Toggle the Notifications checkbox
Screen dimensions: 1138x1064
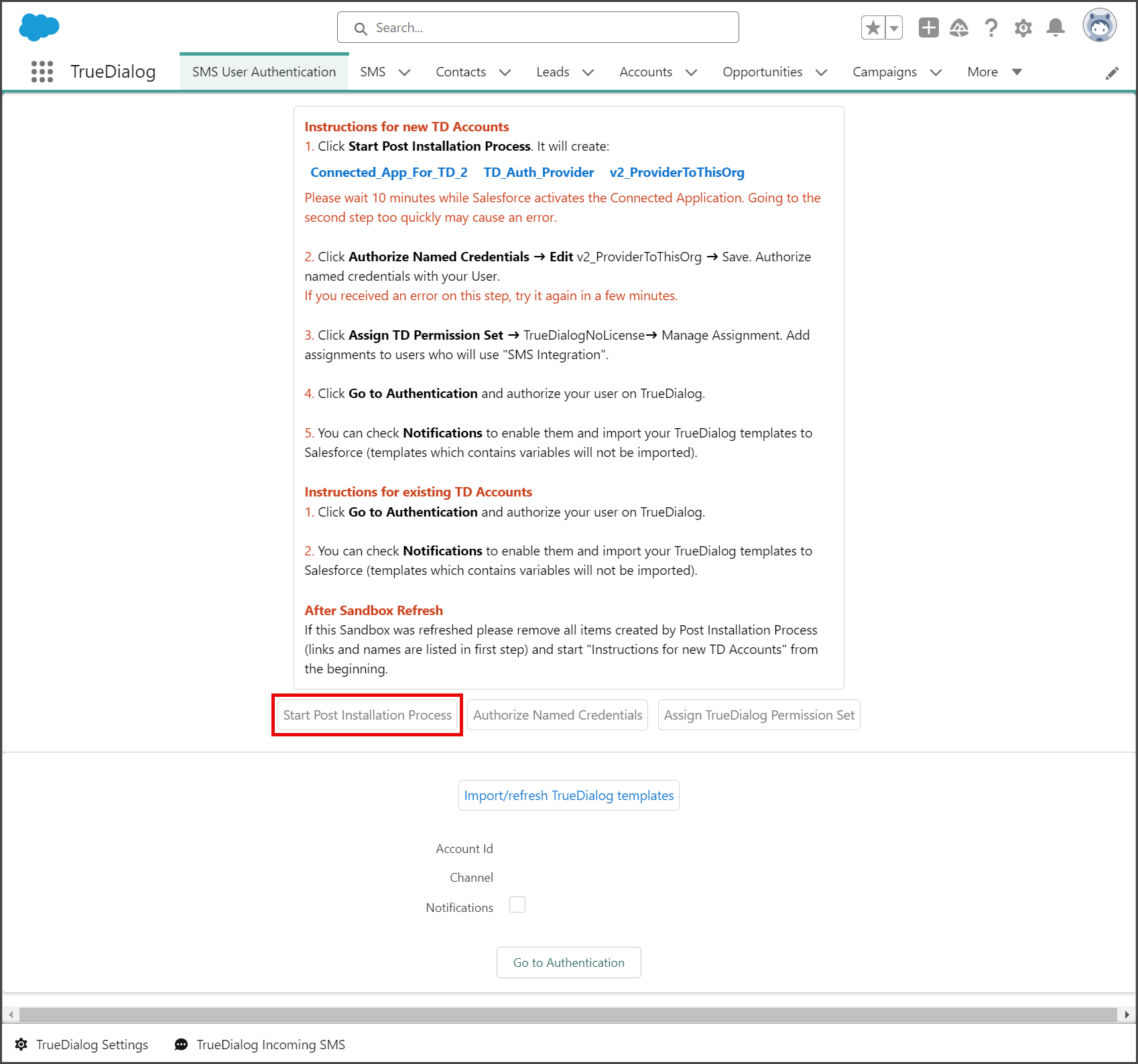click(517, 905)
